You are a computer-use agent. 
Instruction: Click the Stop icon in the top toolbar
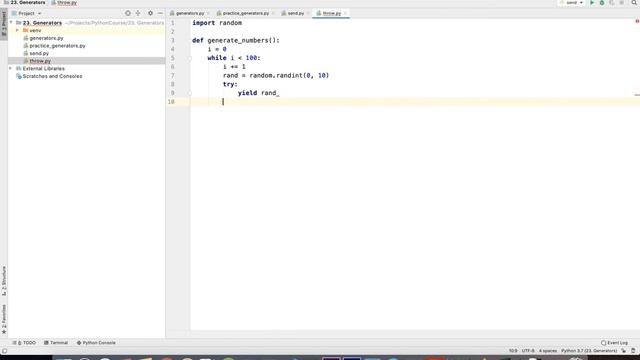coord(621,3)
